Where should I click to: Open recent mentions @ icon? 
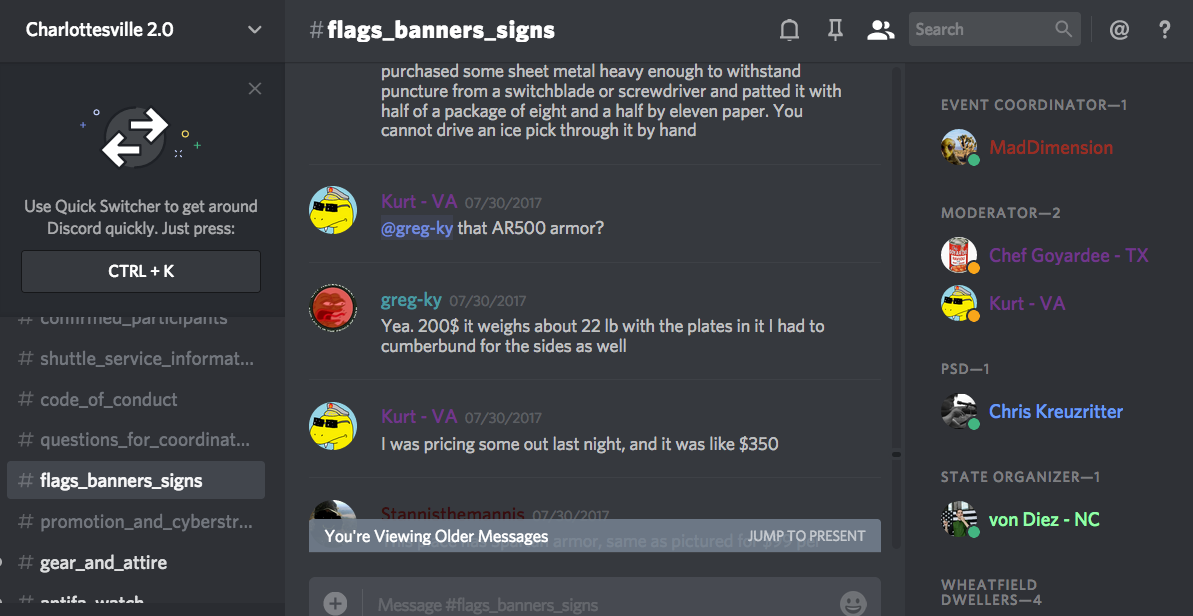tap(1119, 30)
